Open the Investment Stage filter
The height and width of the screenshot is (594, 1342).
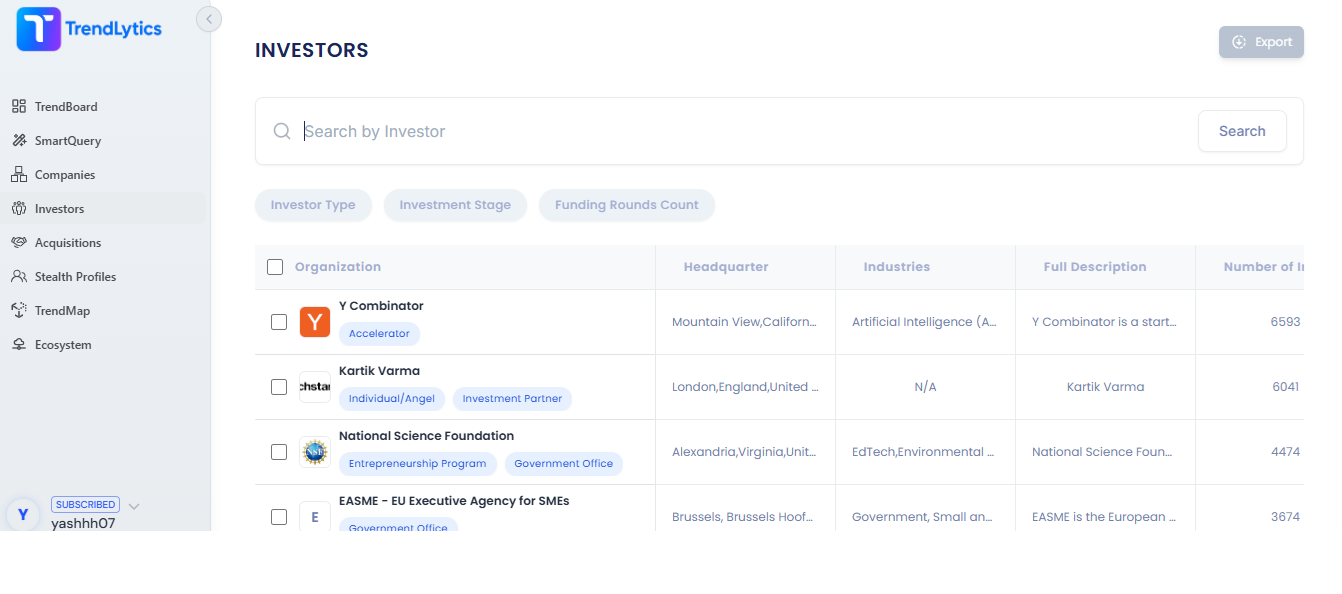point(455,205)
